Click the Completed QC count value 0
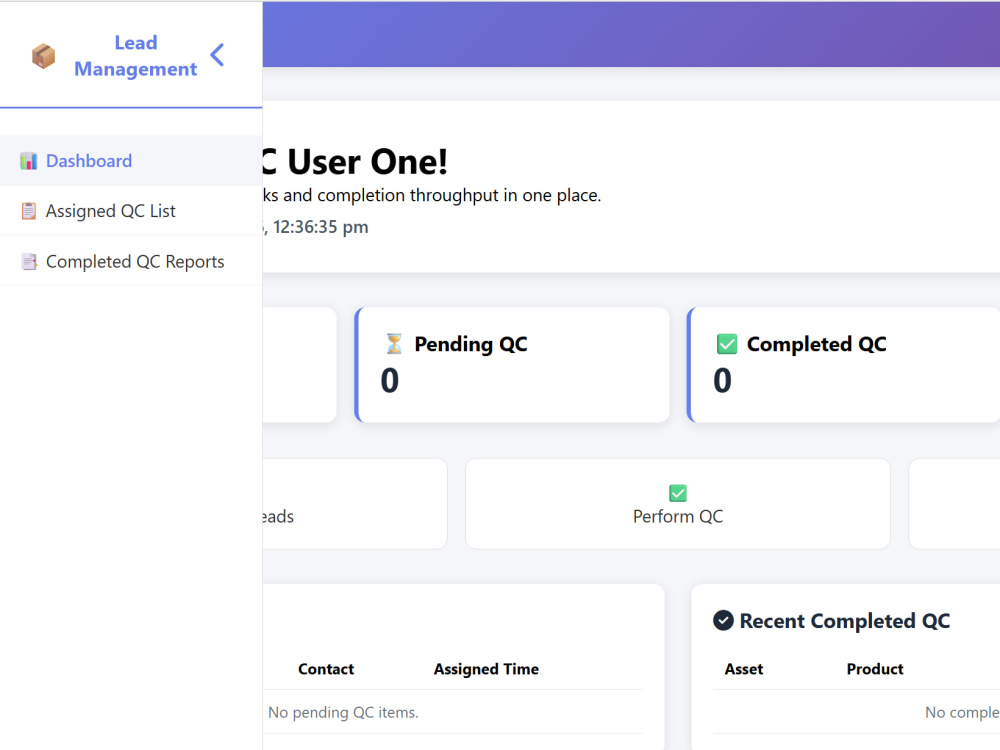Image resolution: width=1000 pixels, height=750 pixels. click(722, 381)
